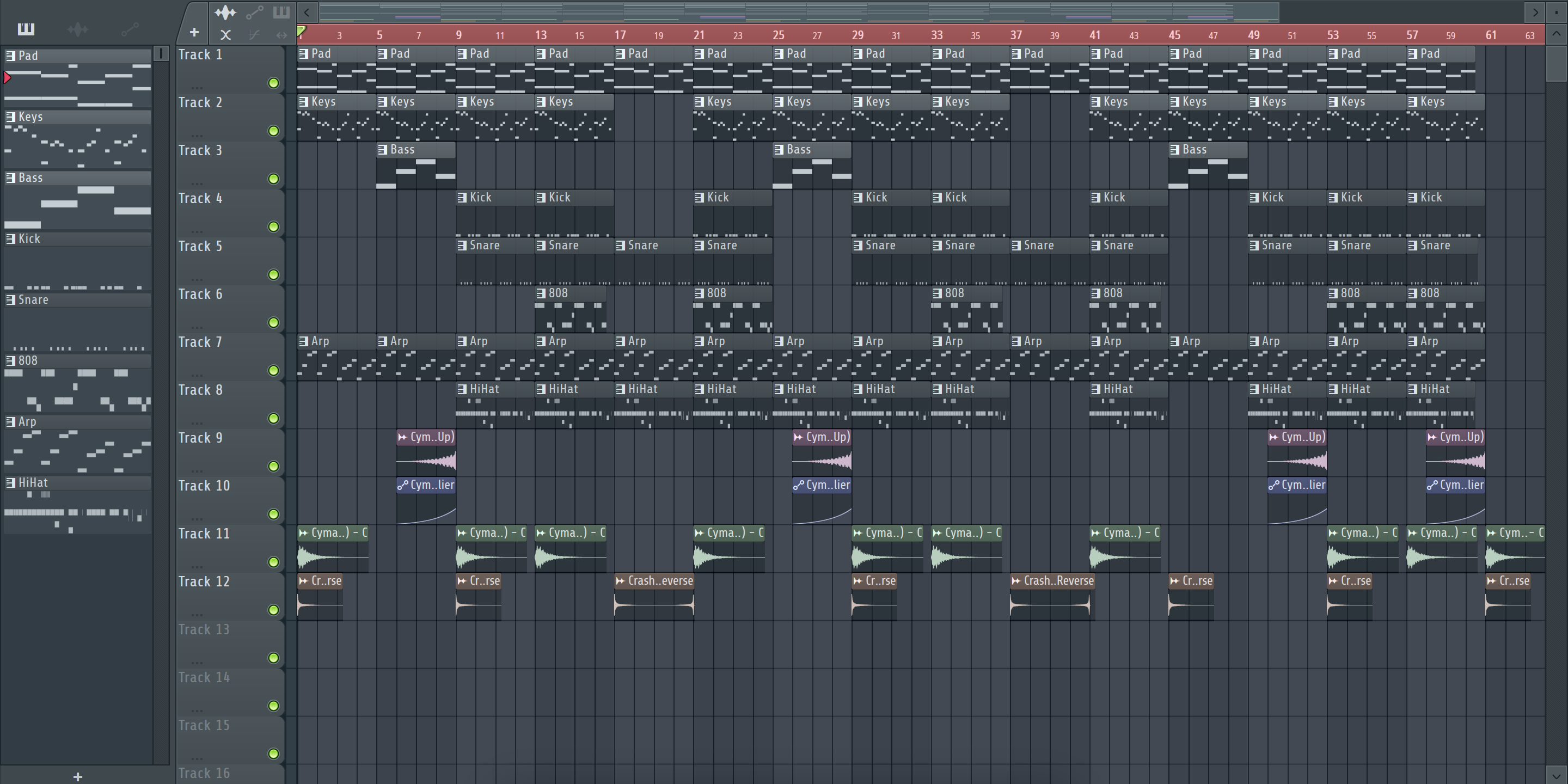This screenshot has width=1568, height=784.
Task: Open clip menu of 808 clip at bar 13
Action: (541, 293)
